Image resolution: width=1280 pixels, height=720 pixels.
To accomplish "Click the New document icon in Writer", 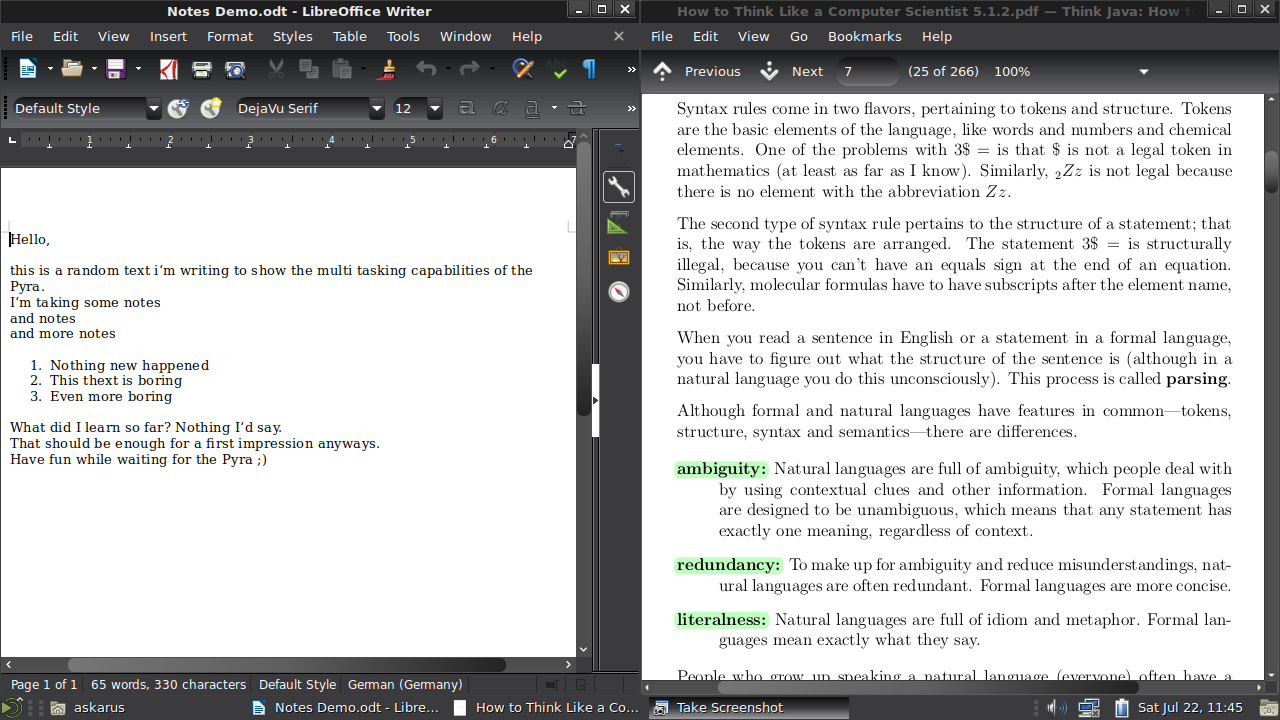I will point(28,69).
